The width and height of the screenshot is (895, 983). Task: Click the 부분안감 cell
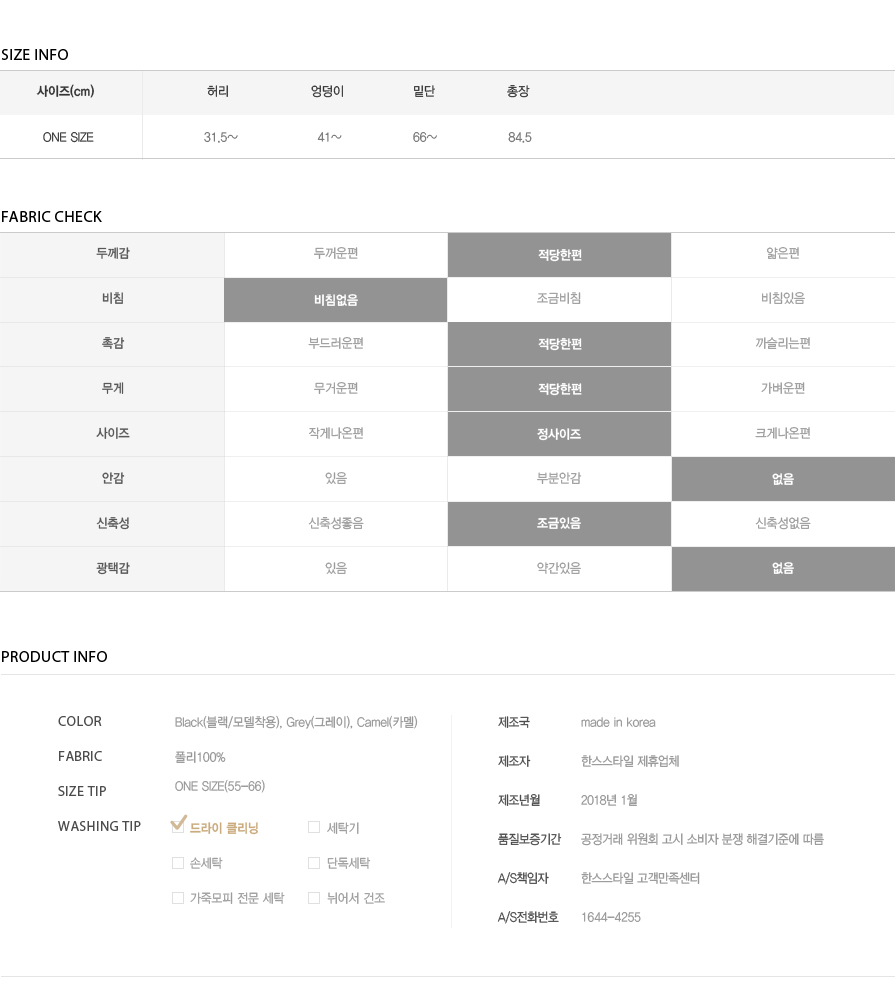[559, 478]
